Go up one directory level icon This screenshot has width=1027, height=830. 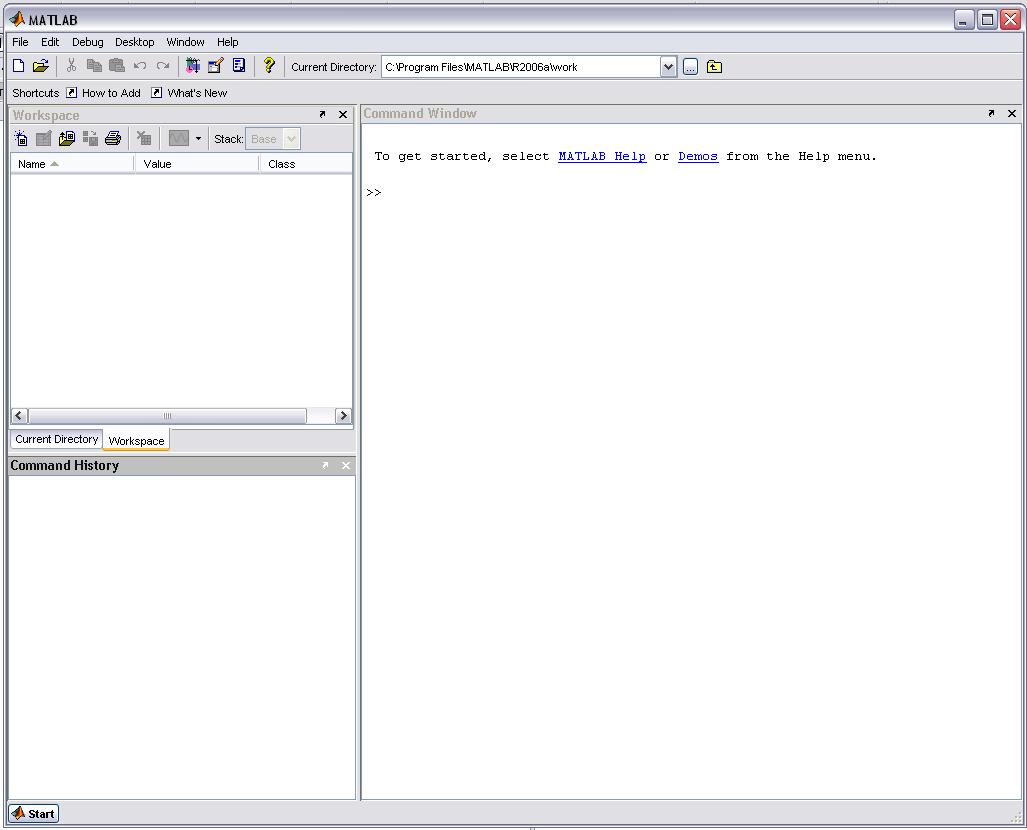[715, 67]
